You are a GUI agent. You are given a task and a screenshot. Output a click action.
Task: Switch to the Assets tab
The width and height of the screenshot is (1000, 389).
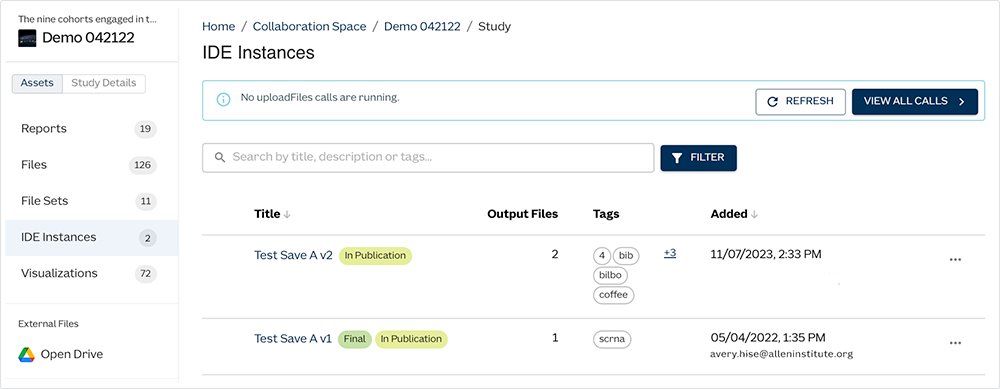point(38,84)
